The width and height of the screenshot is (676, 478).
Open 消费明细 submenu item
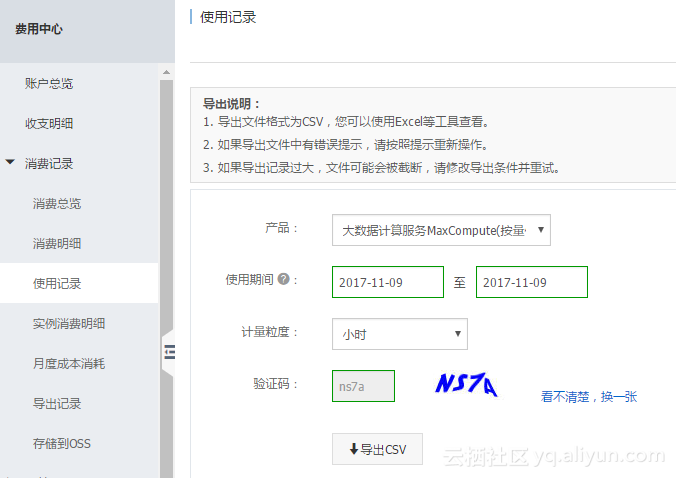tap(57, 244)
